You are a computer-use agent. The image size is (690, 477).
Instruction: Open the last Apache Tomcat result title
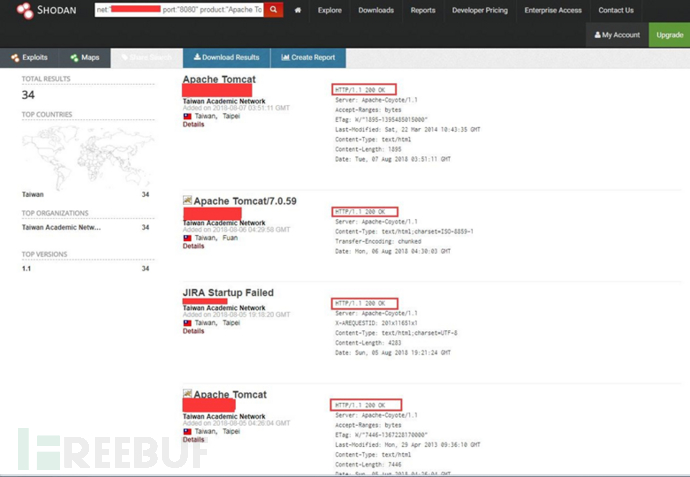[x=230, y=394]
